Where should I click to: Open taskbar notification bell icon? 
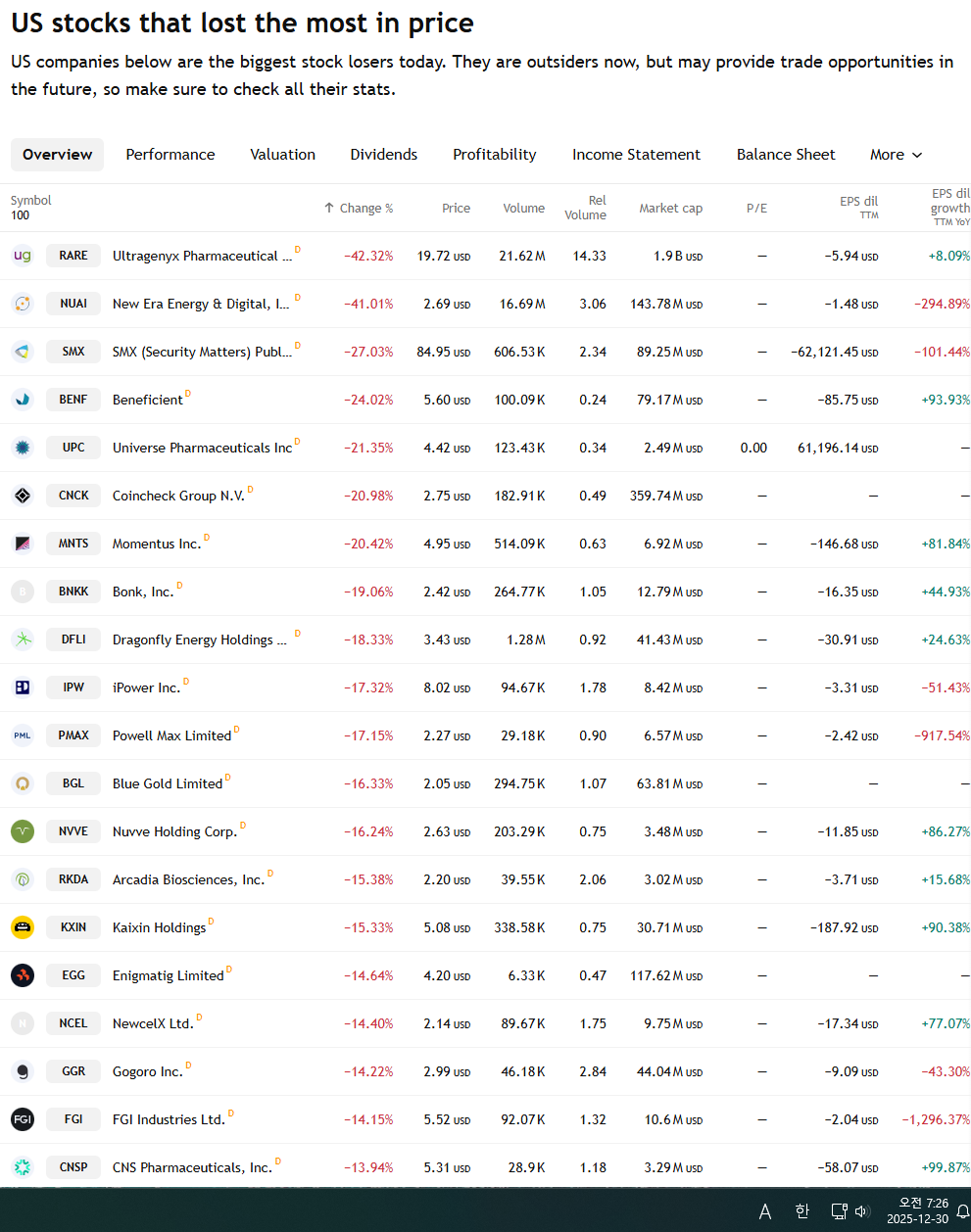tap(962, 1211)
